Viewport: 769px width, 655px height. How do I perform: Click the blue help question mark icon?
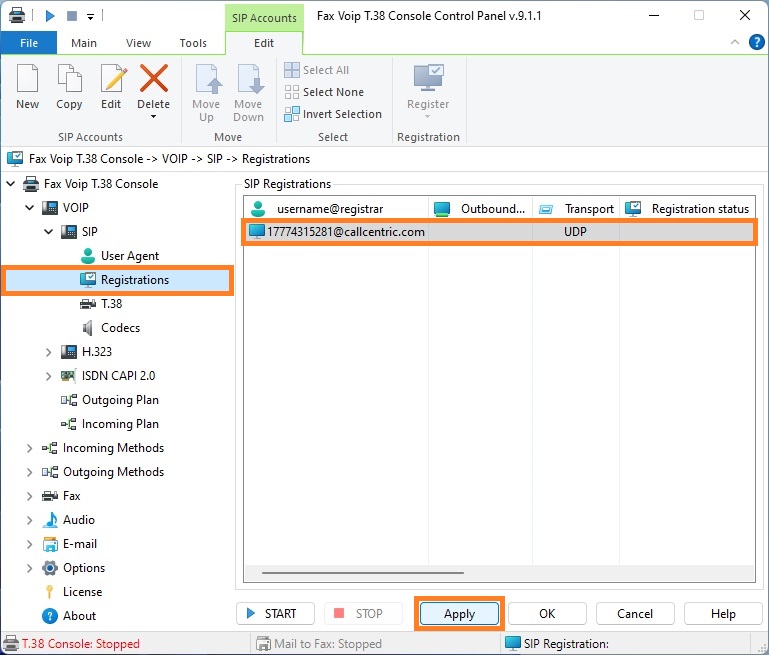(x=756, y=42)
